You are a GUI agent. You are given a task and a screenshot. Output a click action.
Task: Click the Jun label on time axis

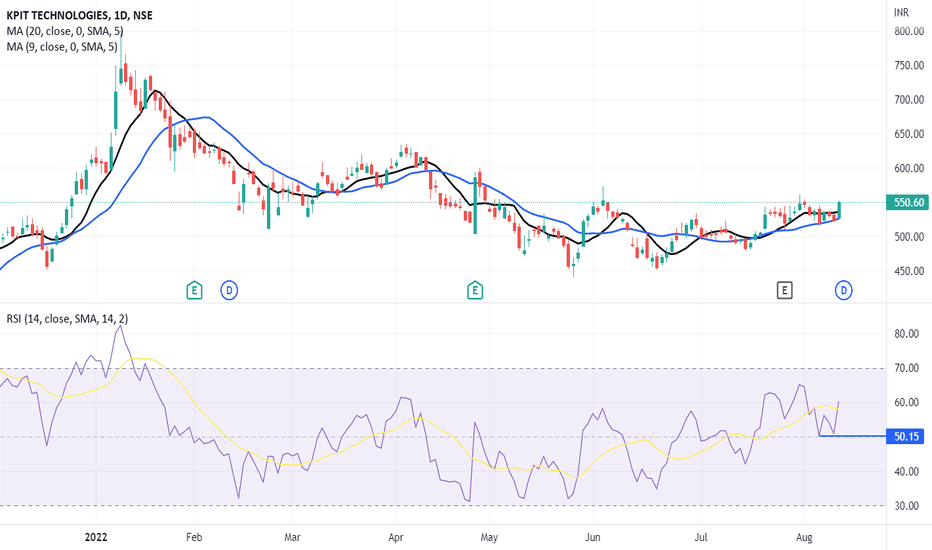tap(592, 538)
